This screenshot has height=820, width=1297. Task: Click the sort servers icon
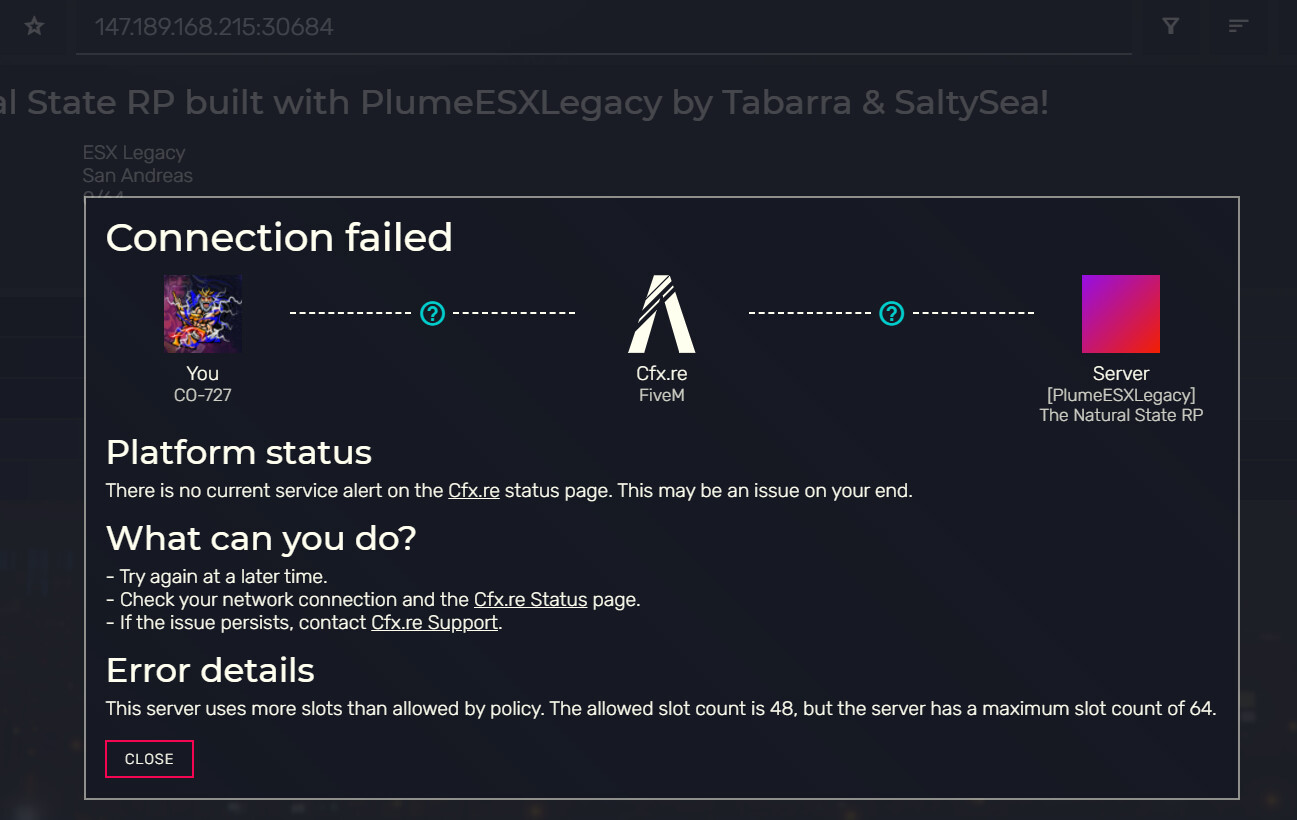[x=1238, y=26]
